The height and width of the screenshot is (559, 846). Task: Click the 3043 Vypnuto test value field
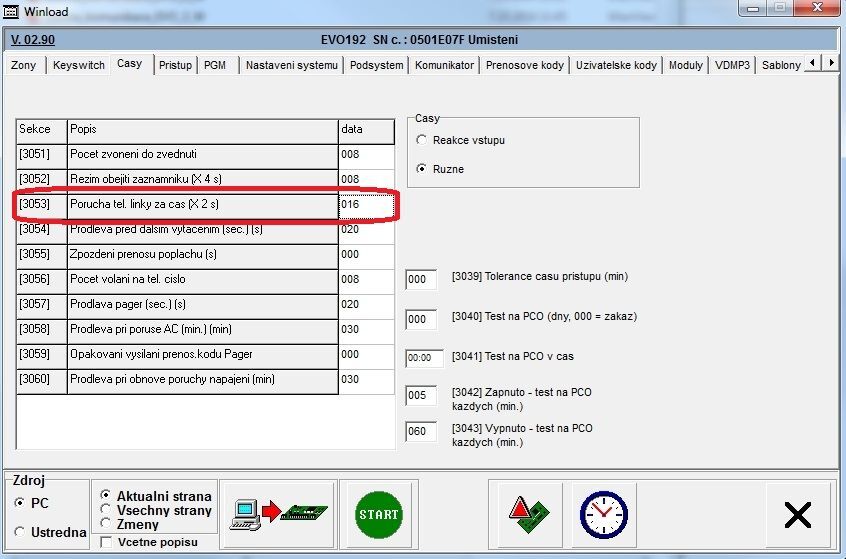tap(421, 431)
